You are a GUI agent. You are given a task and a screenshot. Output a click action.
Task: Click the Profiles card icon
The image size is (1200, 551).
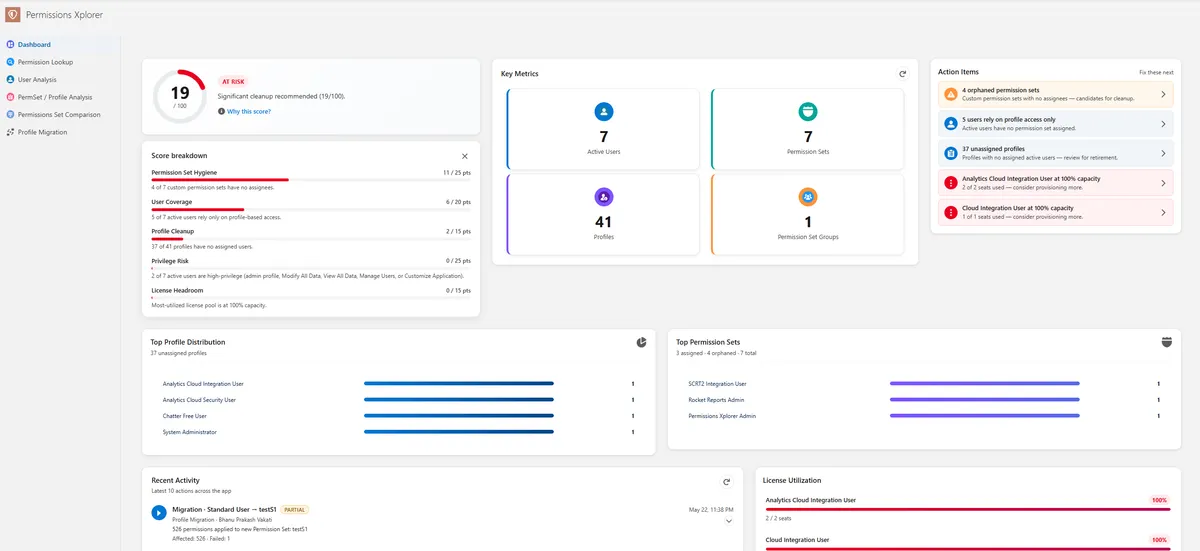click(x=604, y=197)
